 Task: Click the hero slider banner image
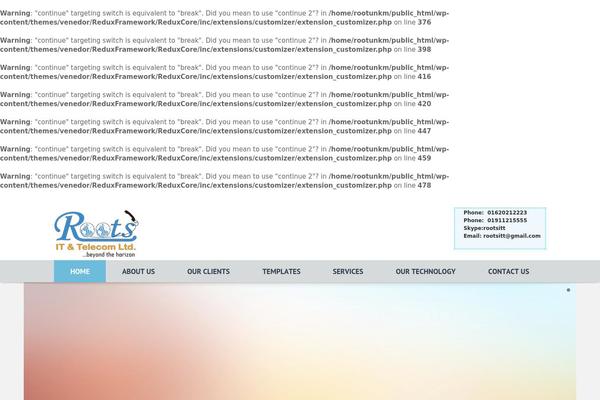300,341
